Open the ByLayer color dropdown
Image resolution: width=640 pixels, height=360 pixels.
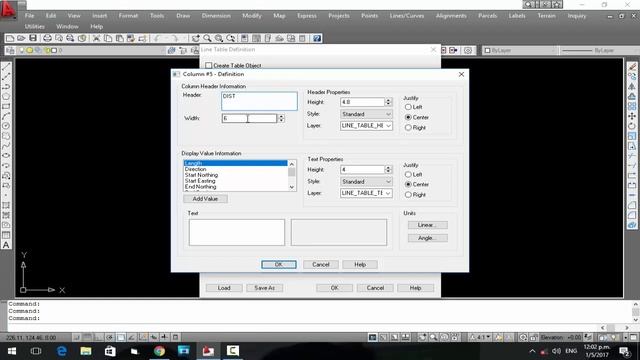coord(520,50)
